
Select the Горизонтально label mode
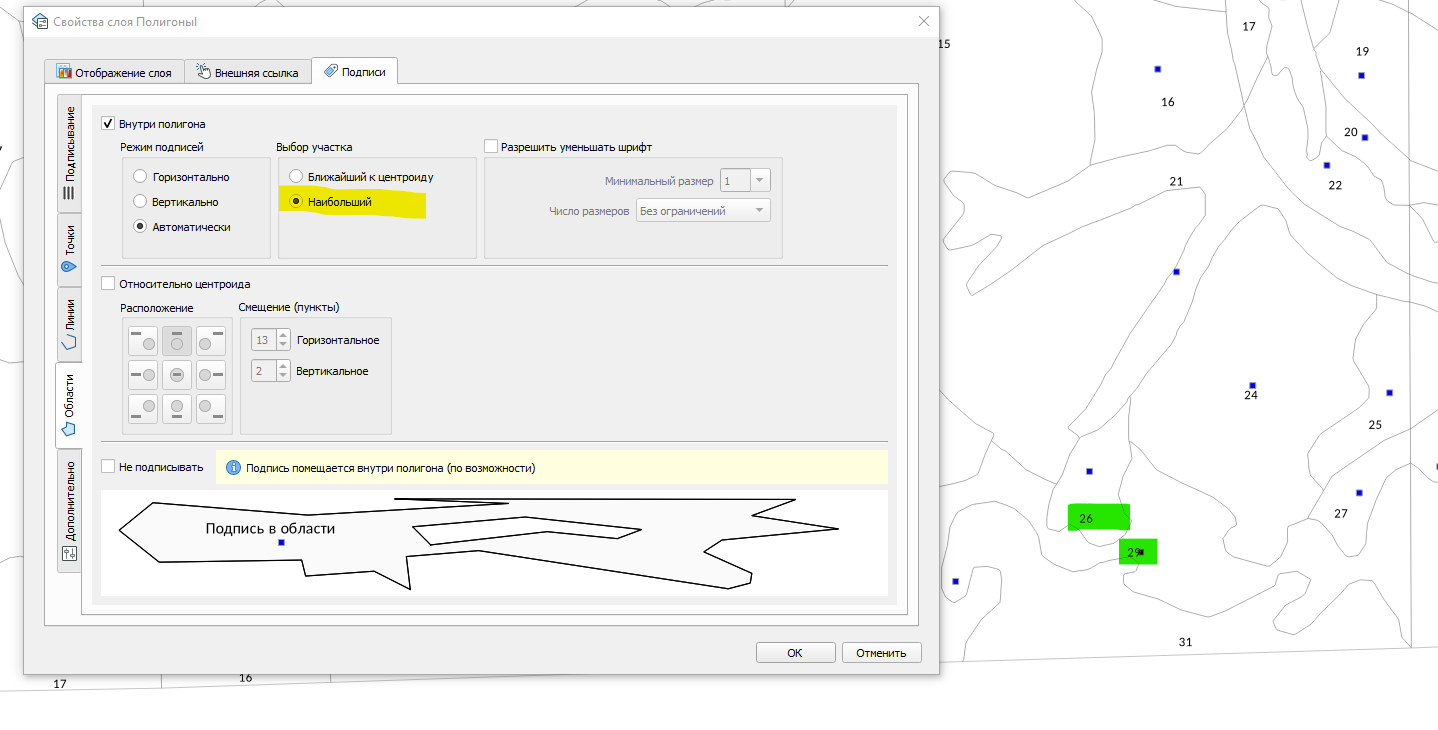click(141, 177)
